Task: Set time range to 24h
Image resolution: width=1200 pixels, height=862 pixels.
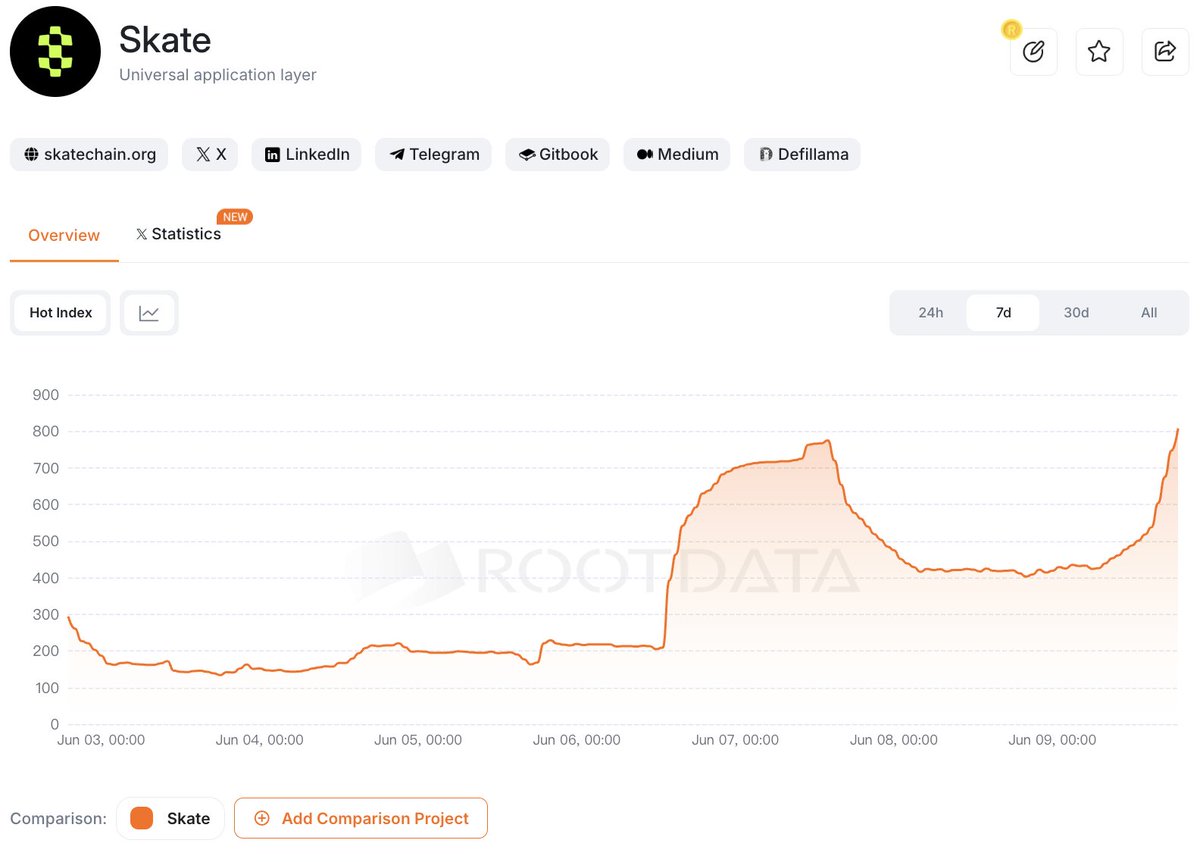Action: (x=930, y=313)
